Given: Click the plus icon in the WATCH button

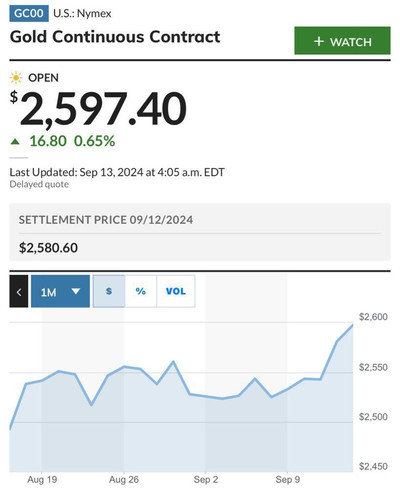Looking at the screenshot, I should [x=319, y=41].
